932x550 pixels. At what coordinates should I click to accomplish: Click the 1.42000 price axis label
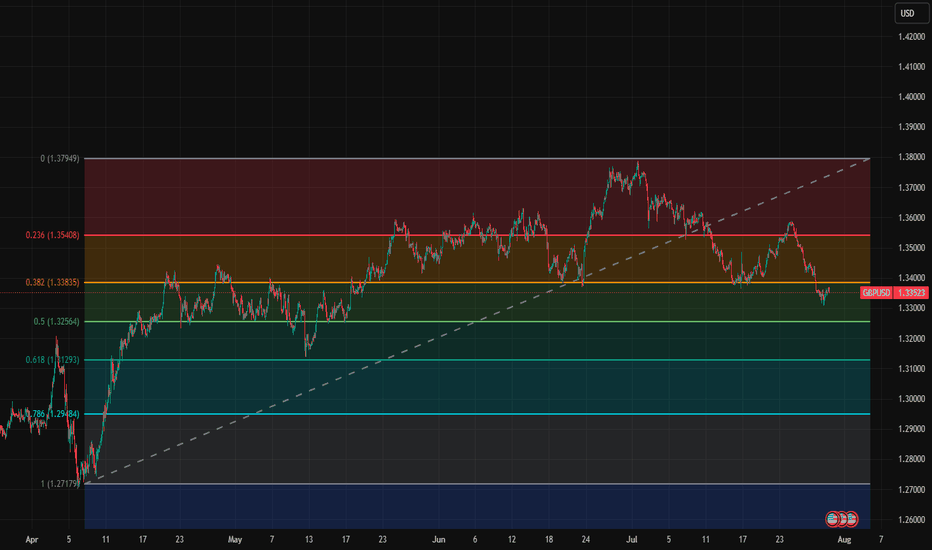tap(912, 37)
